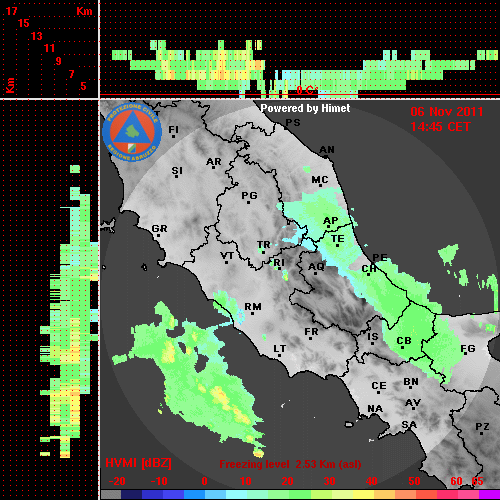Click the SA city label
The height and width of the screenshot is (500, 500).
[409, 425]
